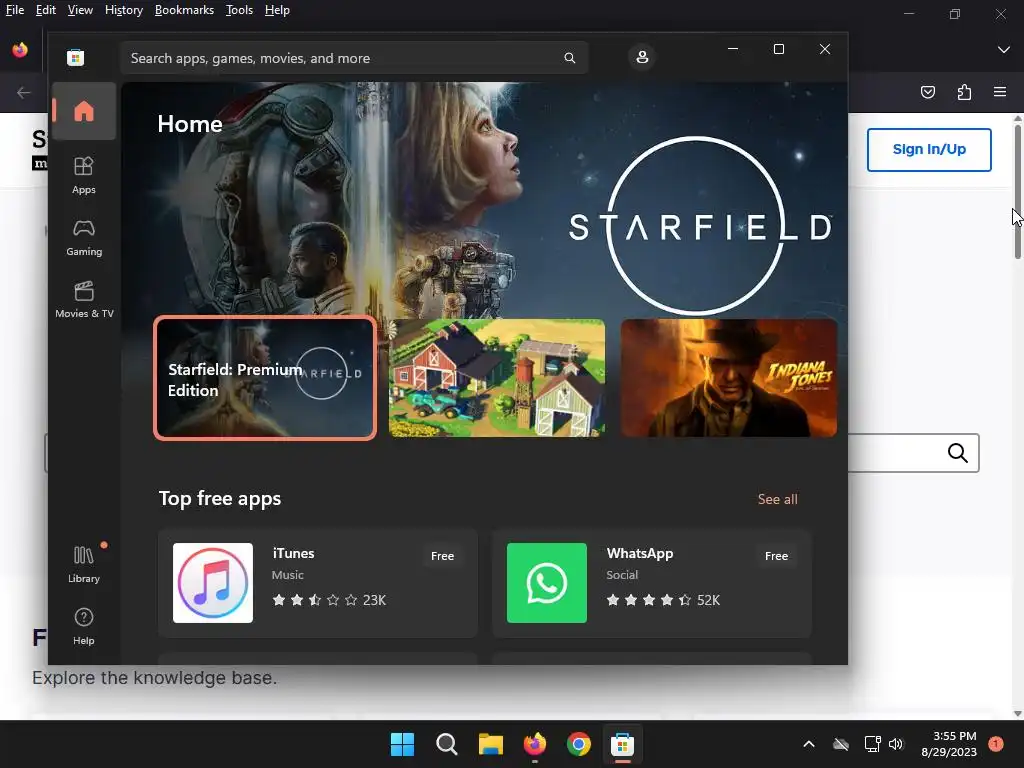This screenshot has width=1024, height=768.
Task: Click the web page search magnifier button
Action: click(x=957, y=453)
